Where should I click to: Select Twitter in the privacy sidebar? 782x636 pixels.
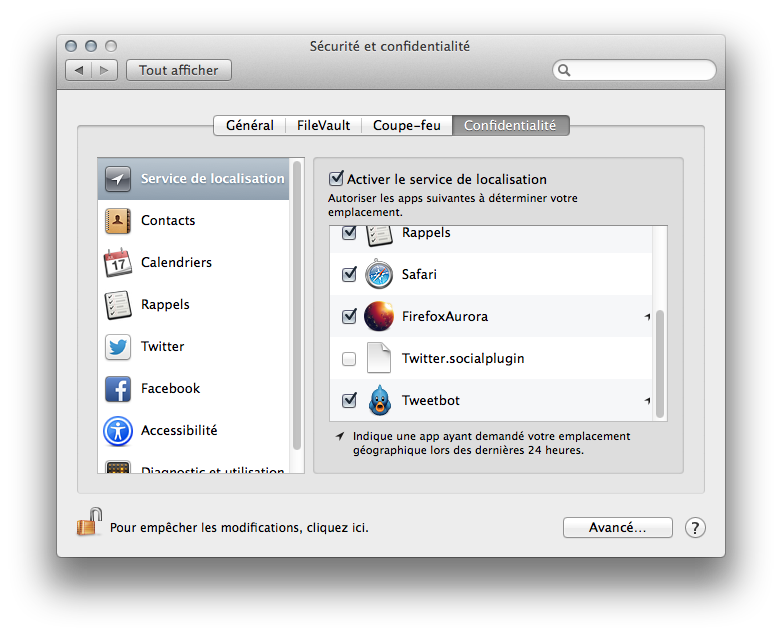(x=194, y=347)
